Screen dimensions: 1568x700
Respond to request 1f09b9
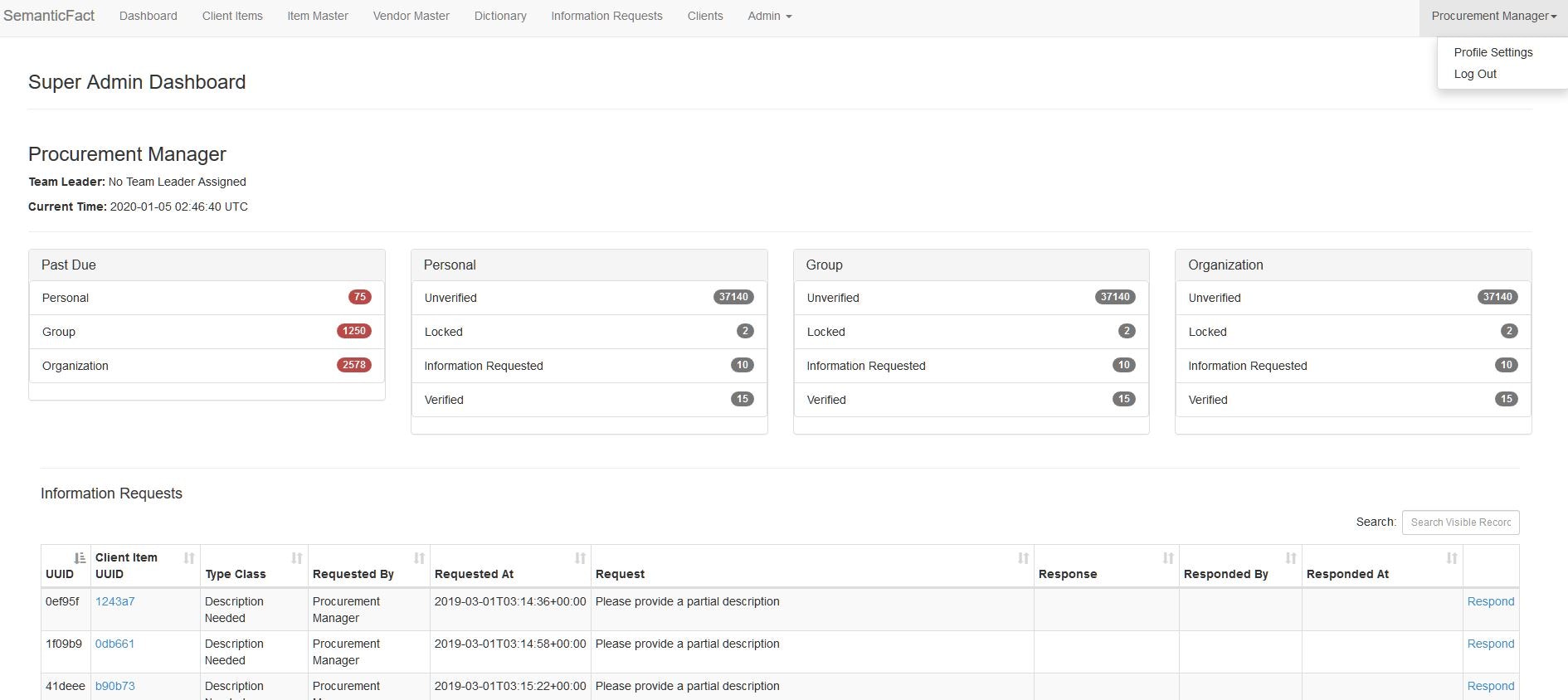click(1490, 644)
